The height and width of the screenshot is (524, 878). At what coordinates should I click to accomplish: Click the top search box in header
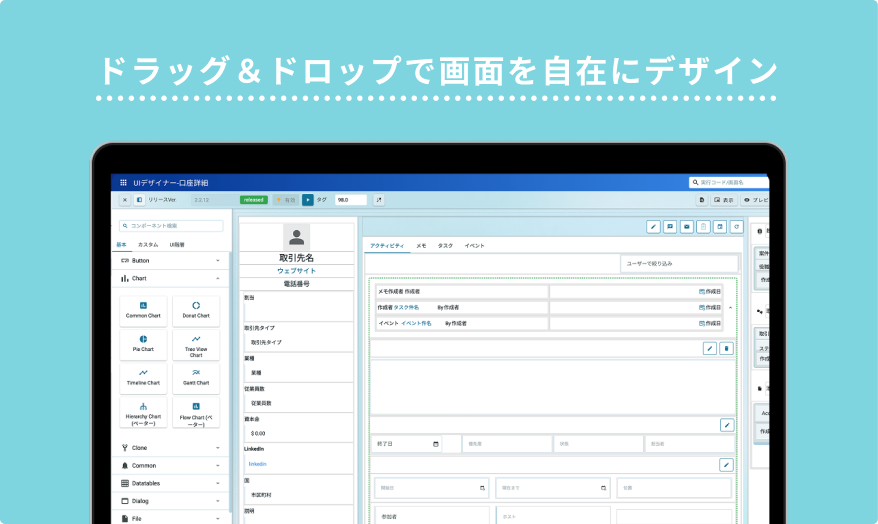tap(728, 183)
